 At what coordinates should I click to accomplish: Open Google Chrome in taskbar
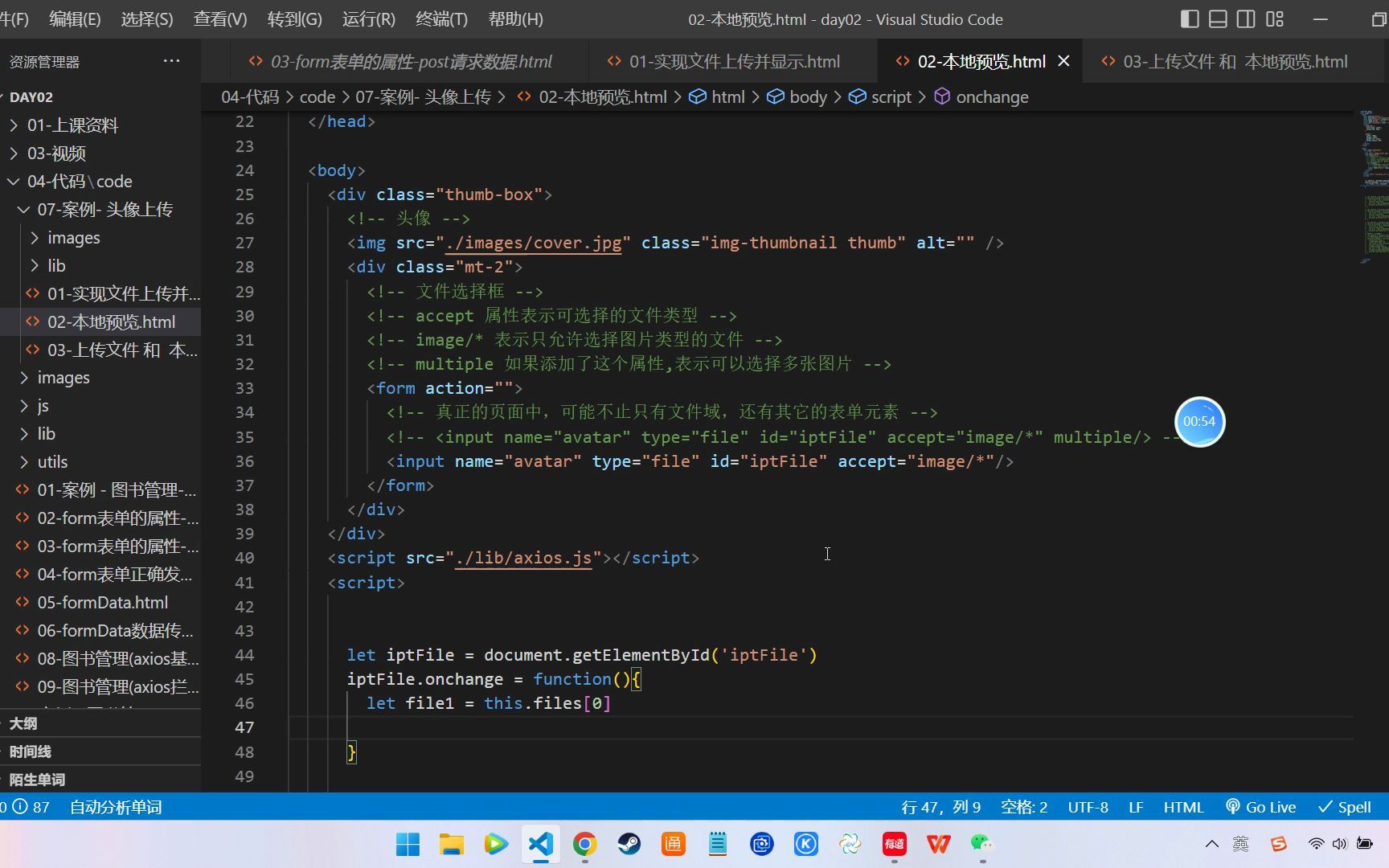pos(584,844)
